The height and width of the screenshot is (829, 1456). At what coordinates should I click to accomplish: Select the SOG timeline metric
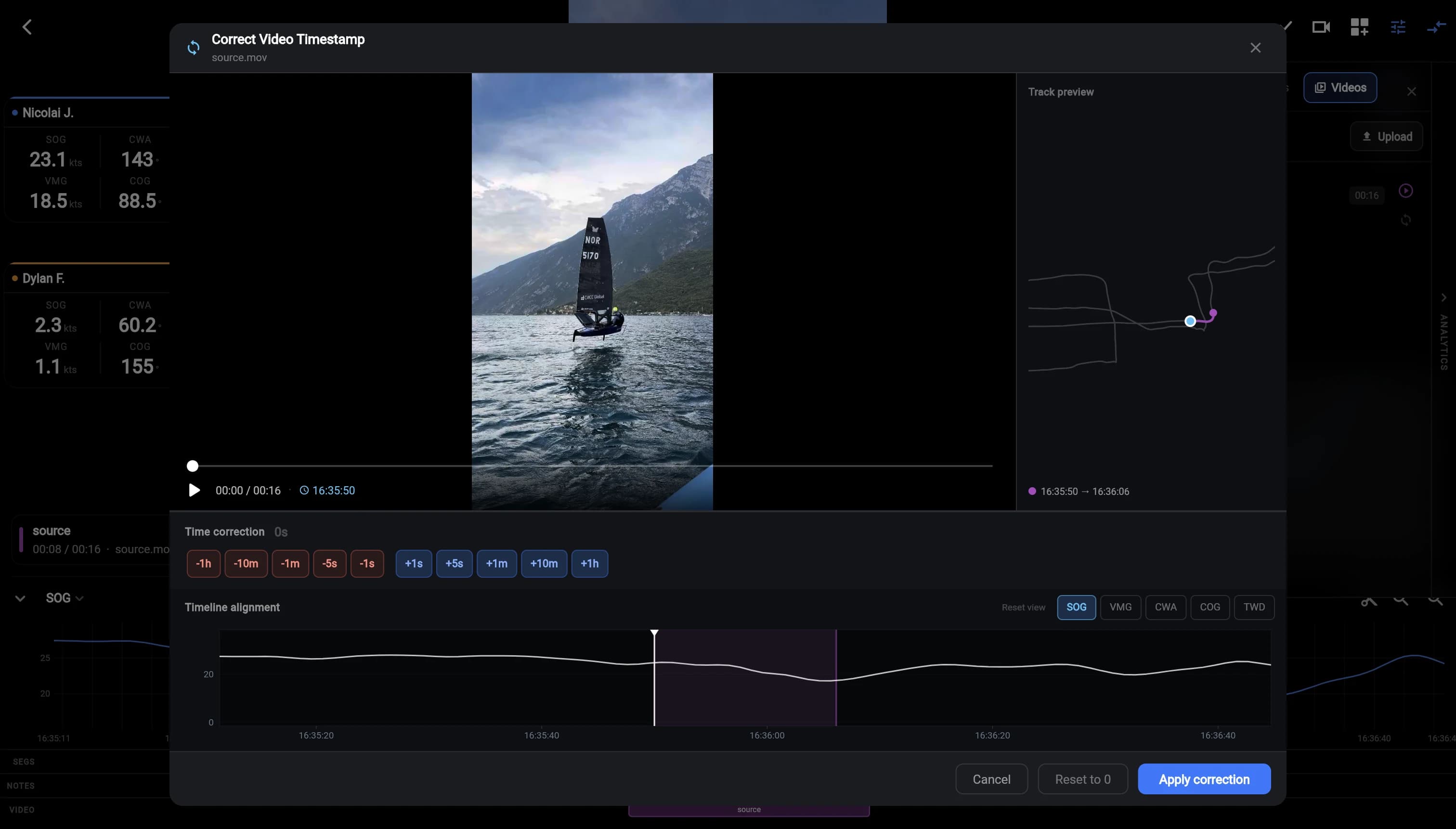click(x=1076, y=607)
